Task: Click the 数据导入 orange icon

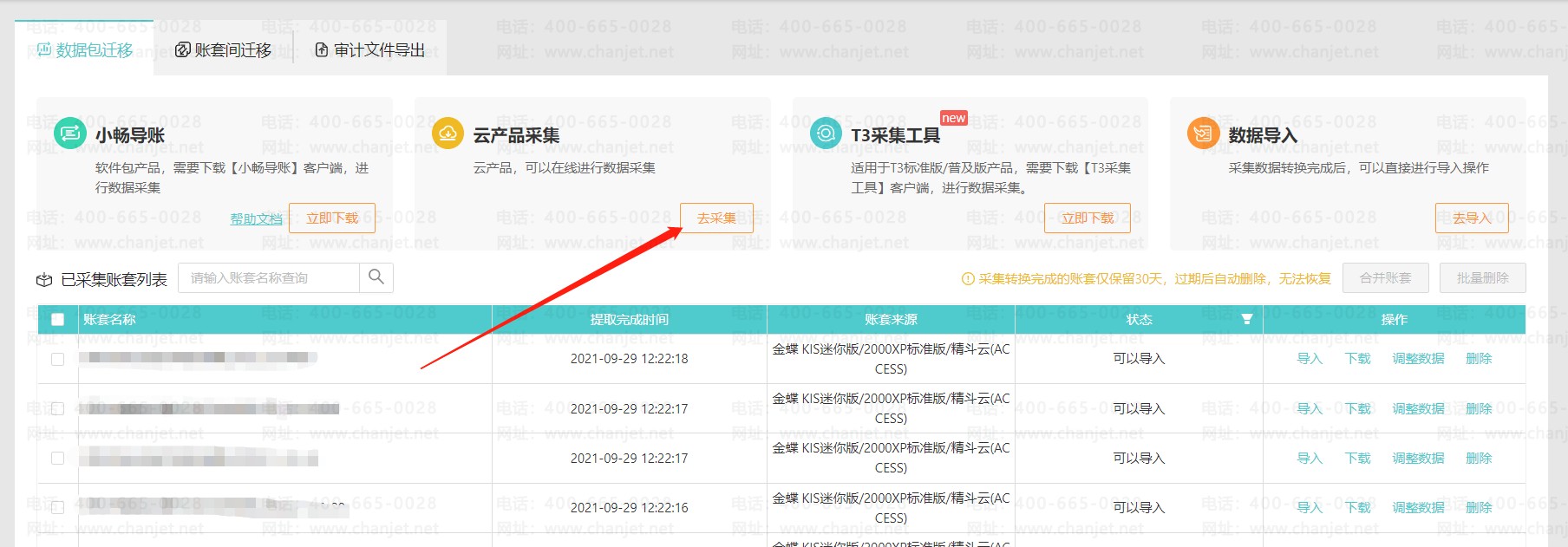Action: (1203, 133)
